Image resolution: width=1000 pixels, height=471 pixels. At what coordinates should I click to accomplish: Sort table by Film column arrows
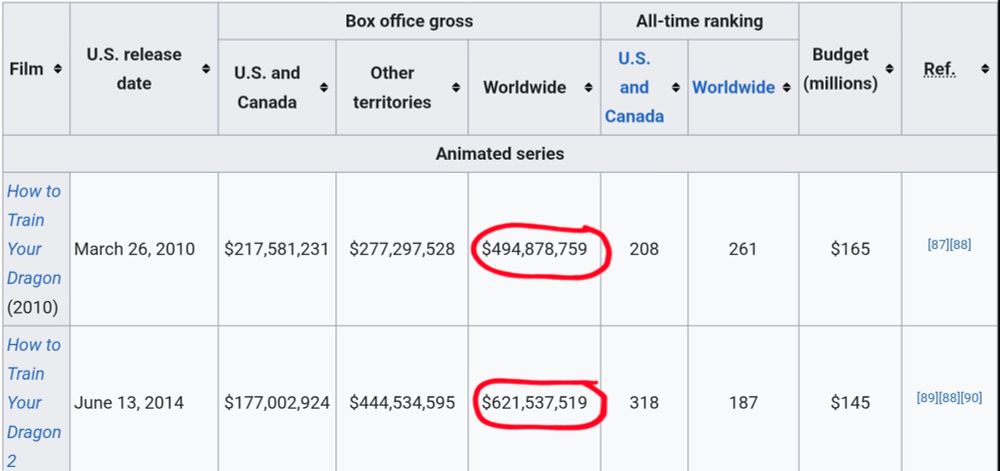pos(58,69)
